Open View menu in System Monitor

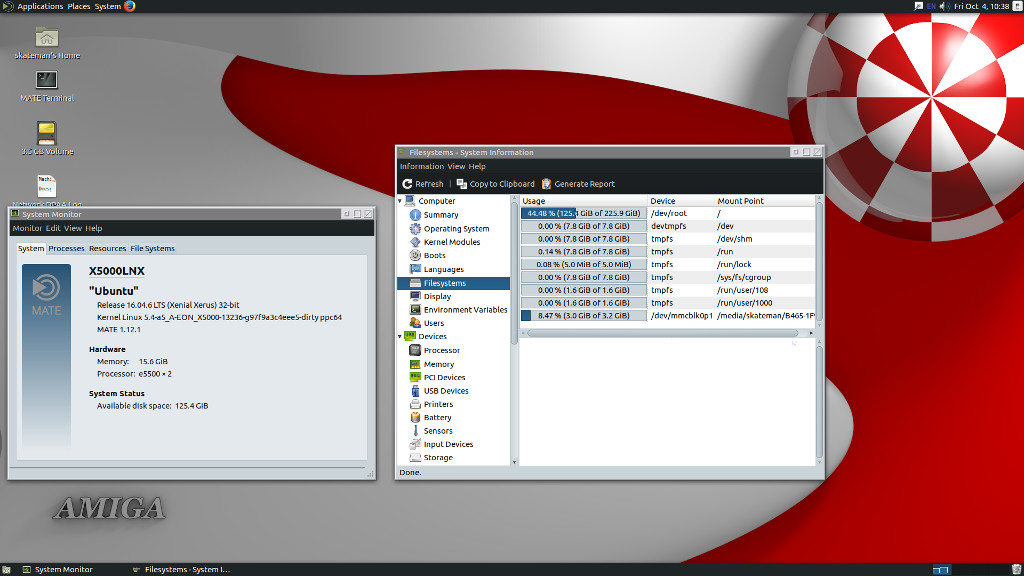[x=72, y=228]
